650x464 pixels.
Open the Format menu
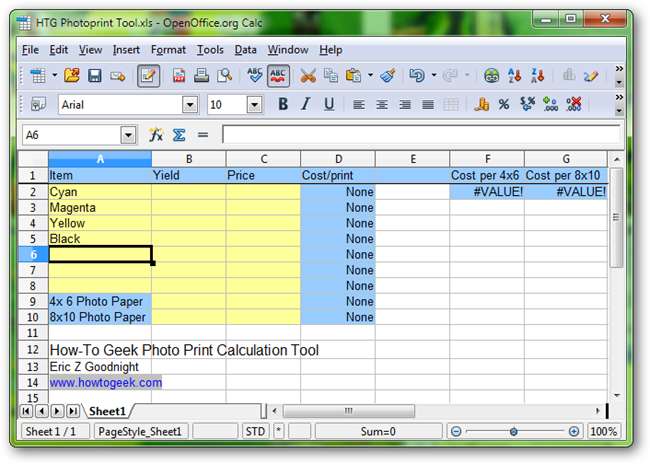pos(168,50)
